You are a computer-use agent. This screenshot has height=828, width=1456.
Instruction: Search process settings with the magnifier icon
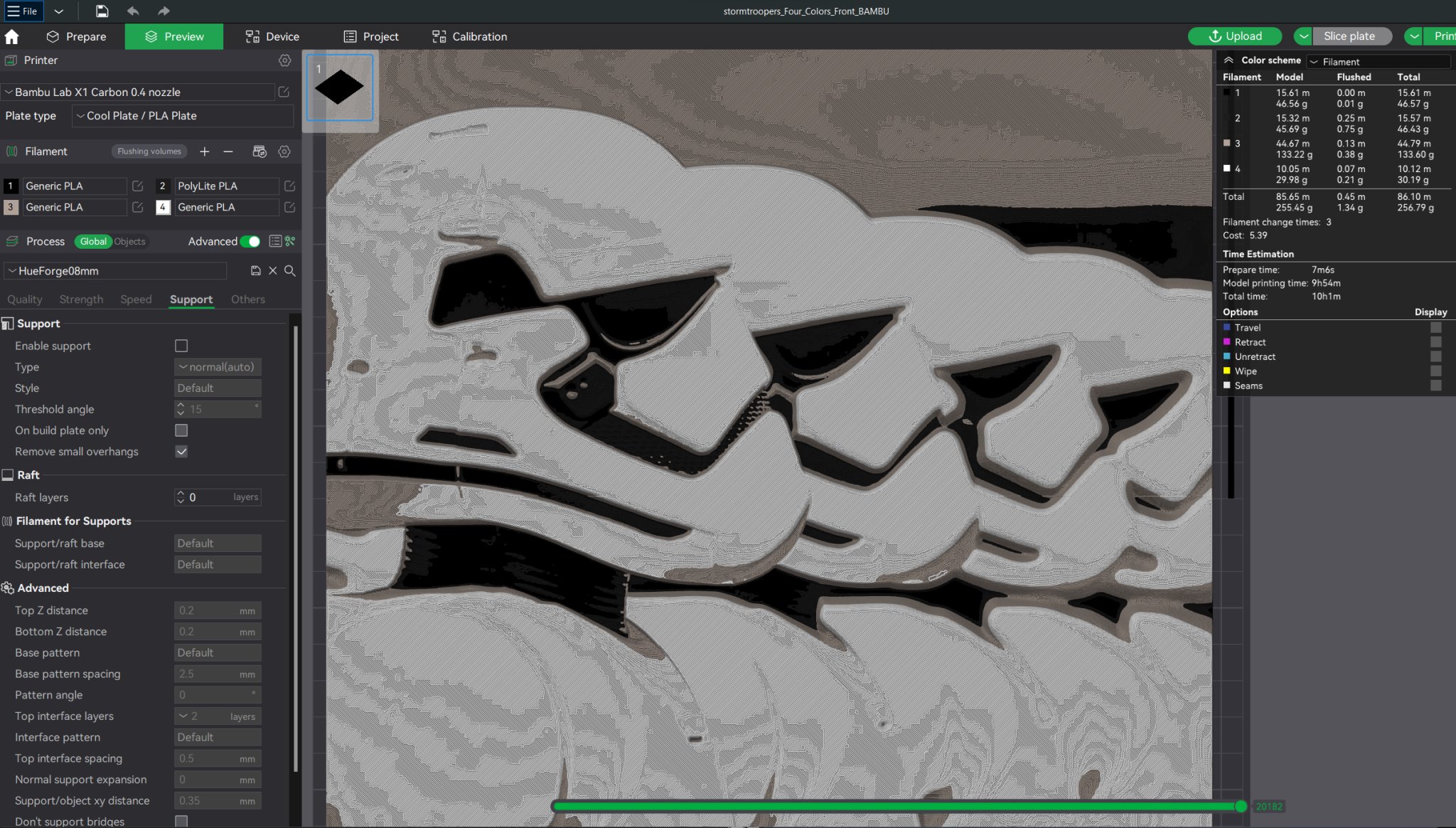pyautogui.click(x=290, y=271)
